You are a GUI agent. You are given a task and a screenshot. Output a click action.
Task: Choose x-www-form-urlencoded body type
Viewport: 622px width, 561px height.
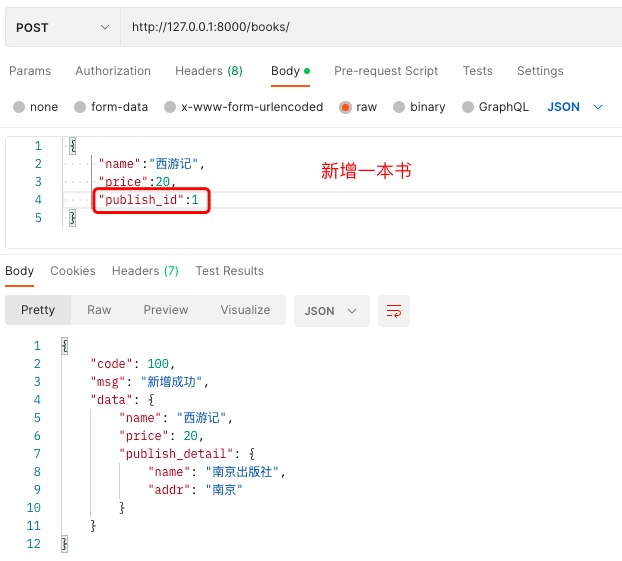[x=170, y=107]
